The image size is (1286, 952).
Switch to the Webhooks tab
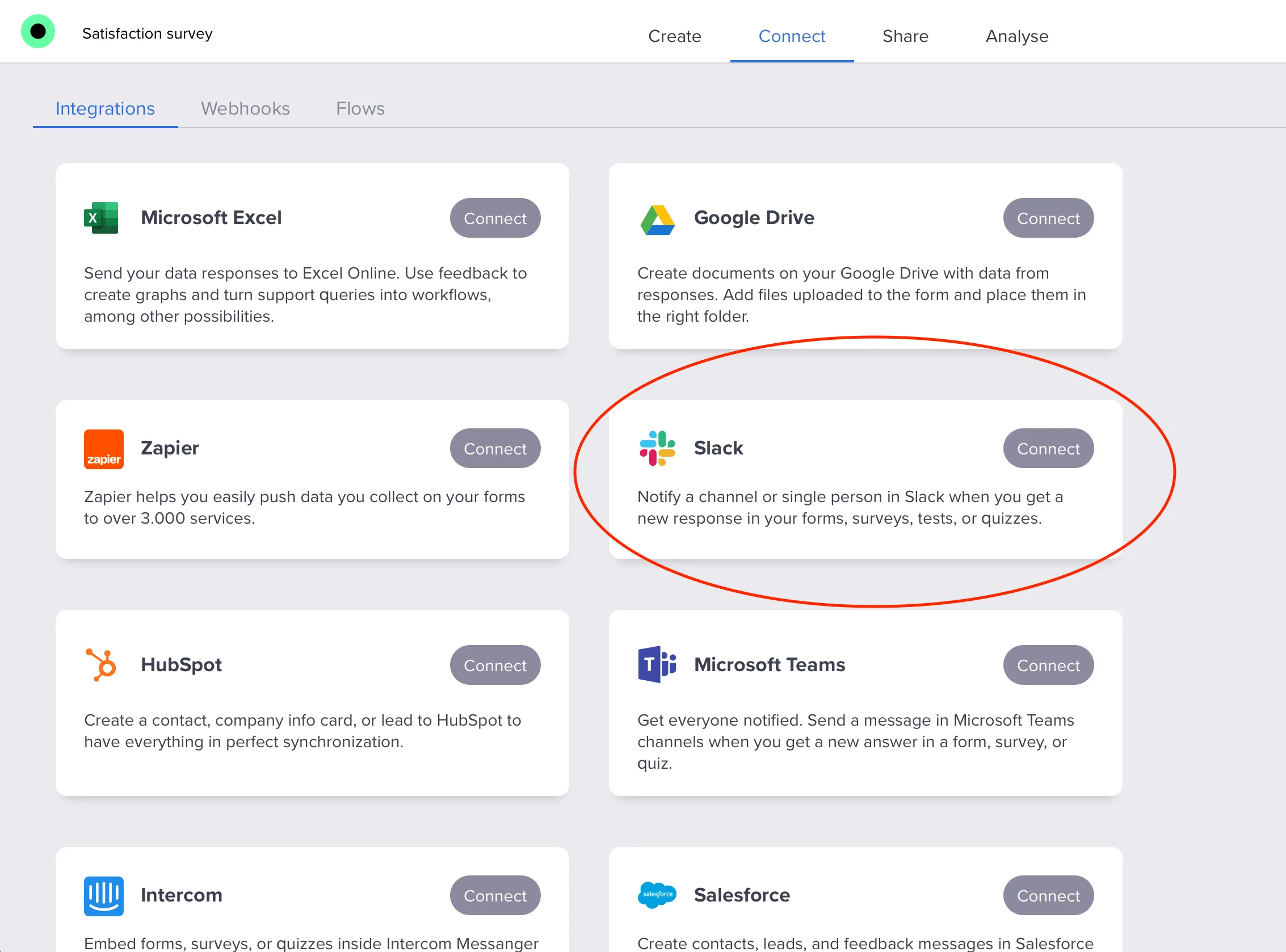[246, 109]
